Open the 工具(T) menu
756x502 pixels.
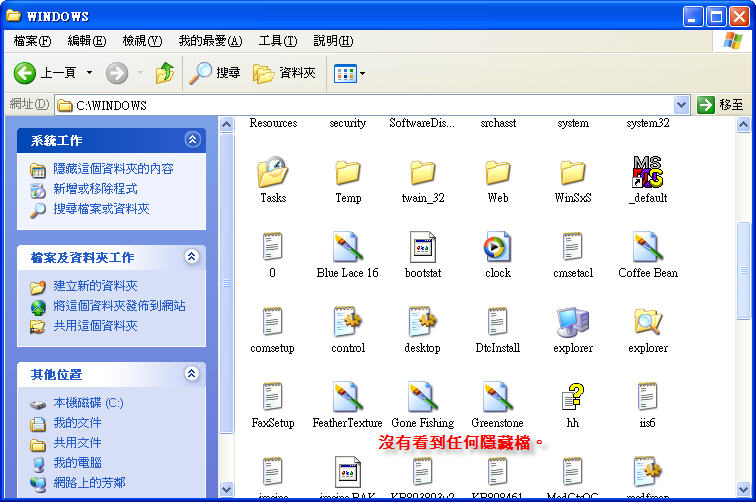pyautogui.click(x=278, y=41)
